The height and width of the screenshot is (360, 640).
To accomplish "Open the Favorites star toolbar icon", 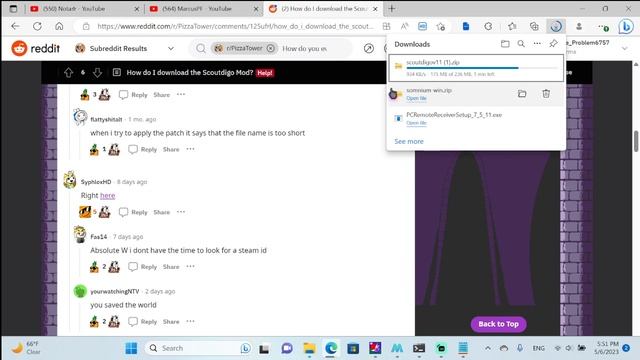I will (x=512, y=27).
